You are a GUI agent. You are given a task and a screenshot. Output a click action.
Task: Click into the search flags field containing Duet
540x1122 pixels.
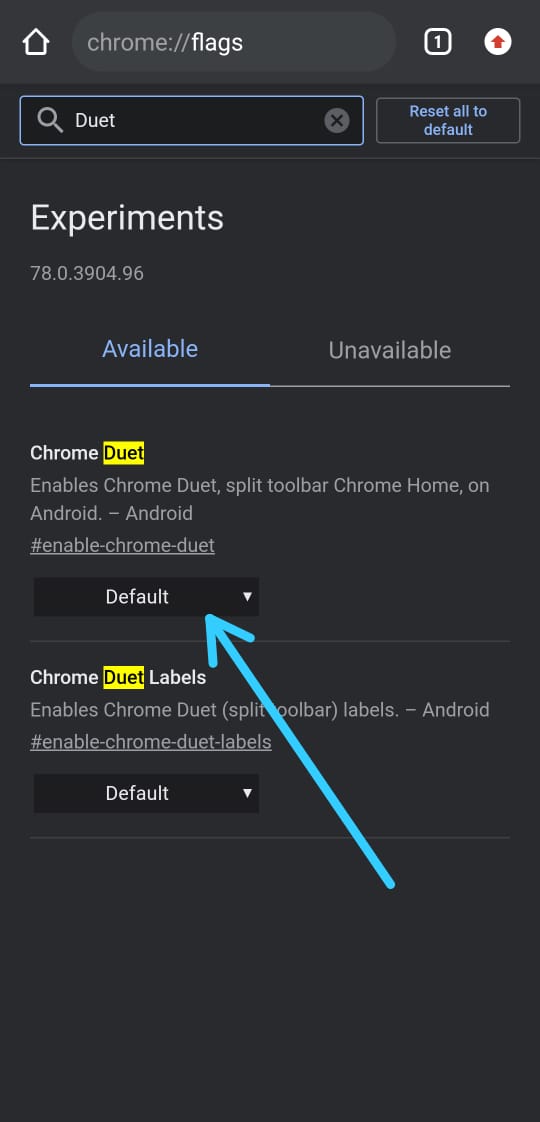click(x=192, y=120)
